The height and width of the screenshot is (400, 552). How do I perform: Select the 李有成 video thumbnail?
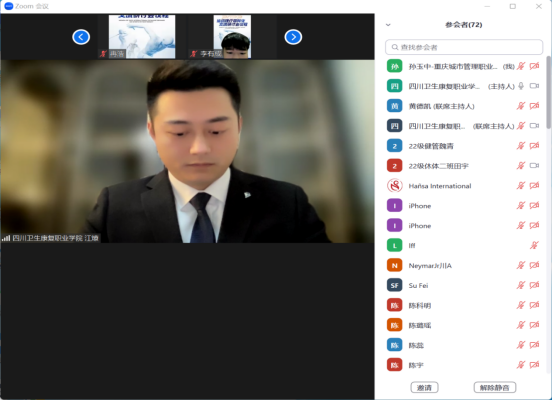(x=221, y=37)
